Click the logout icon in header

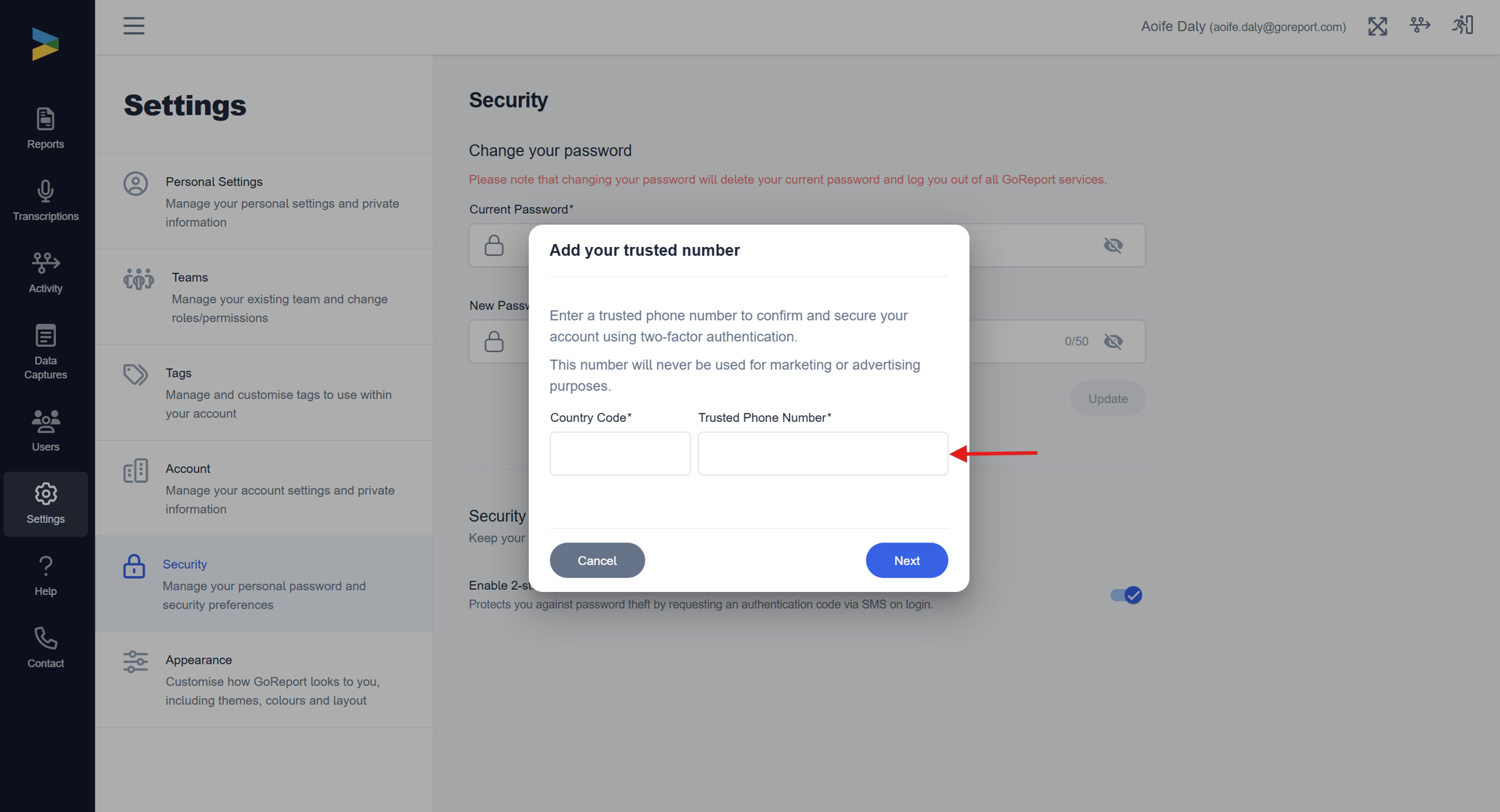point(1462,26)
